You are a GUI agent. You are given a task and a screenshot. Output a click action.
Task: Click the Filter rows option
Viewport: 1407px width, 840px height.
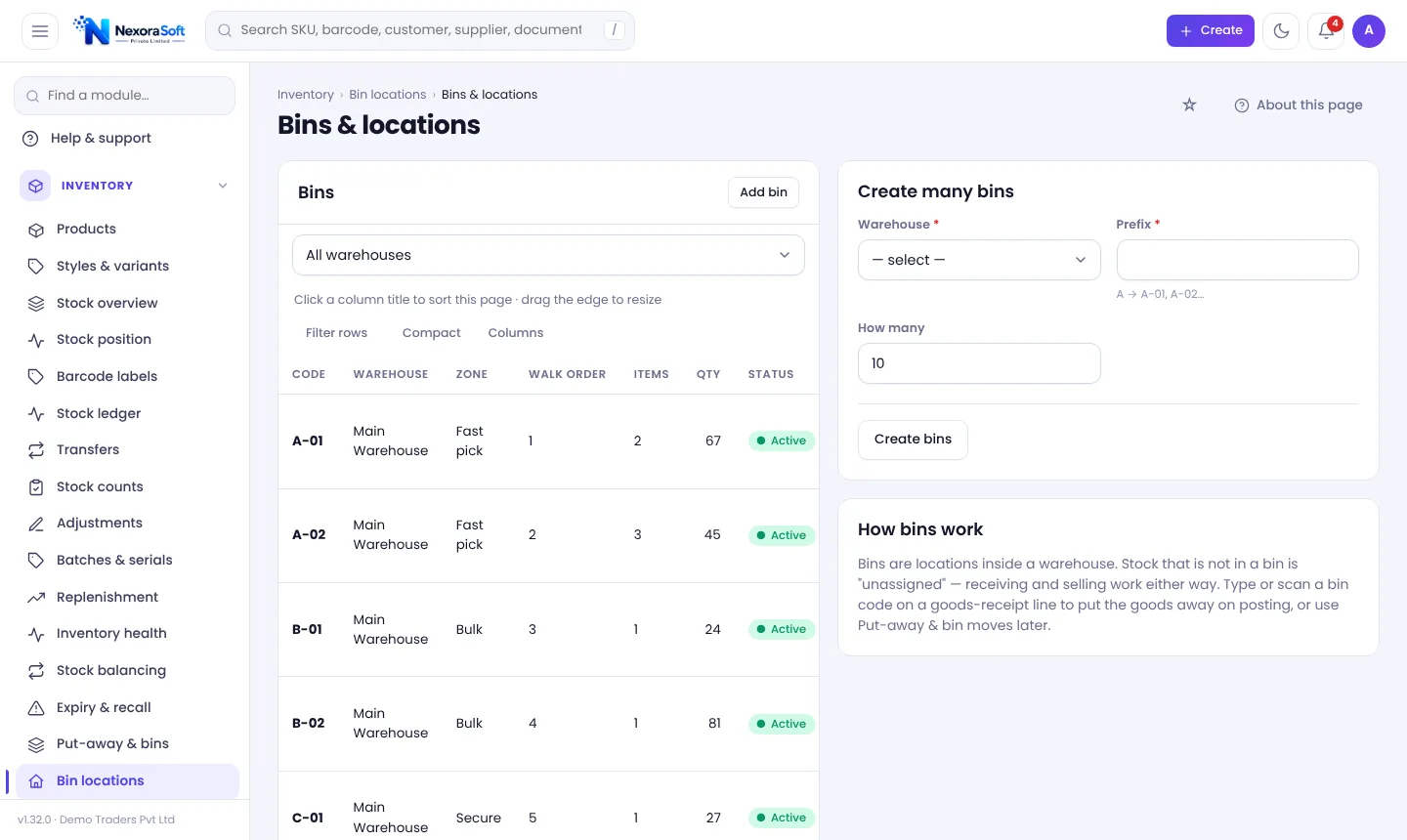point(336,333)
